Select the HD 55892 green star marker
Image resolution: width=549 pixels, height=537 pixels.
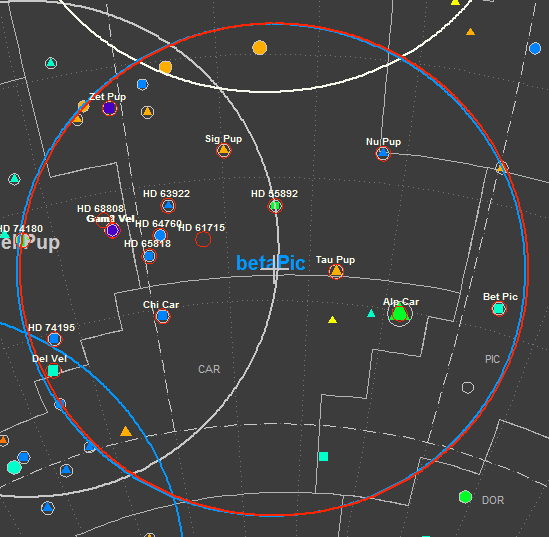[x=275, y=206]
